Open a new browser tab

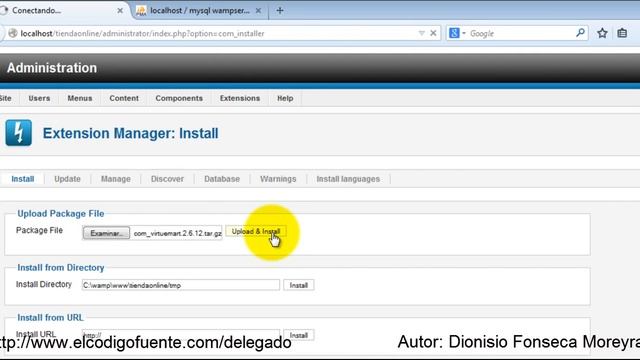(x=280, y=11)
